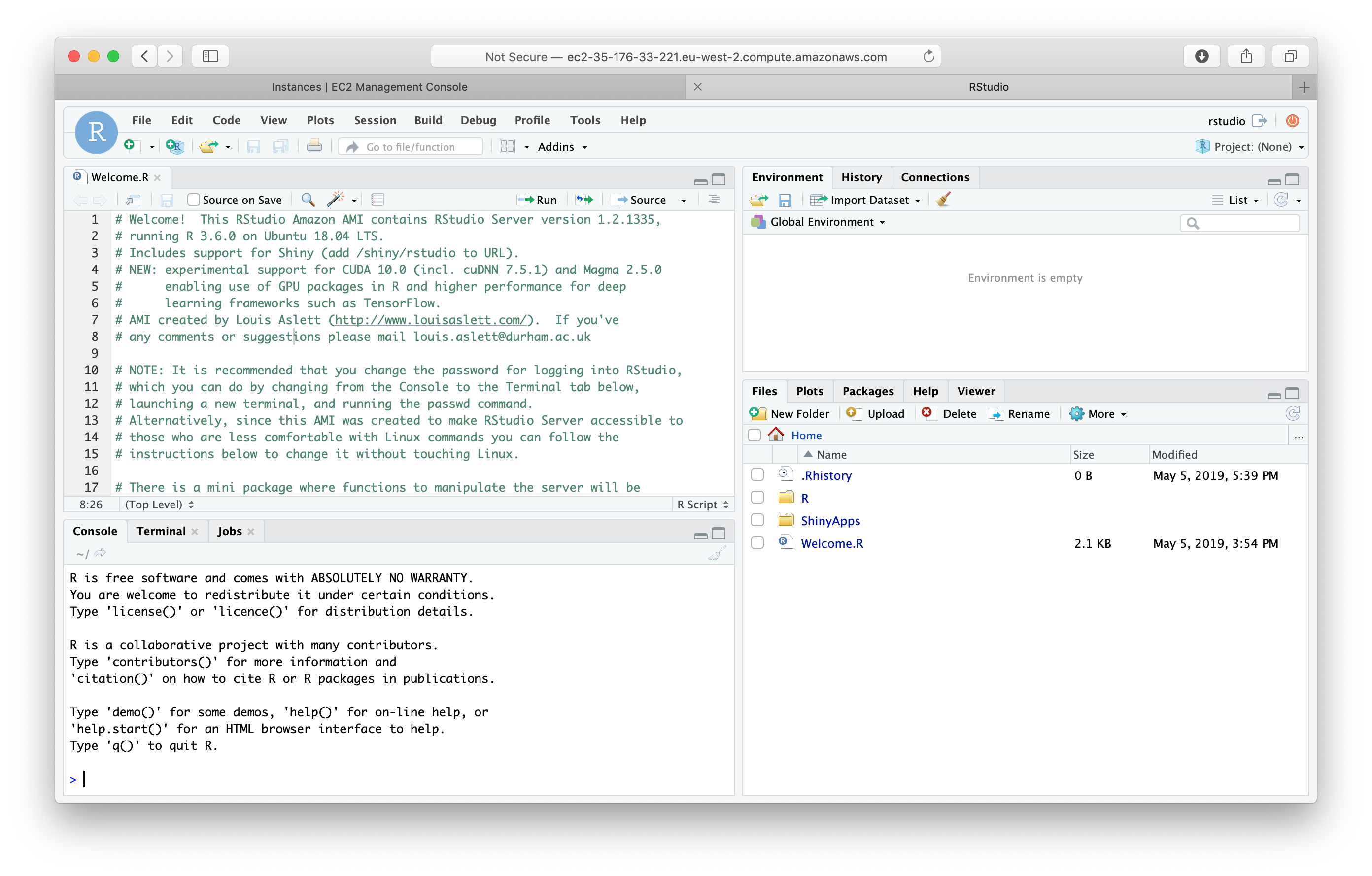Click the Run button
Image resolution: width=1372 pixels, height=876 pixels.
[x=537, y=200]
